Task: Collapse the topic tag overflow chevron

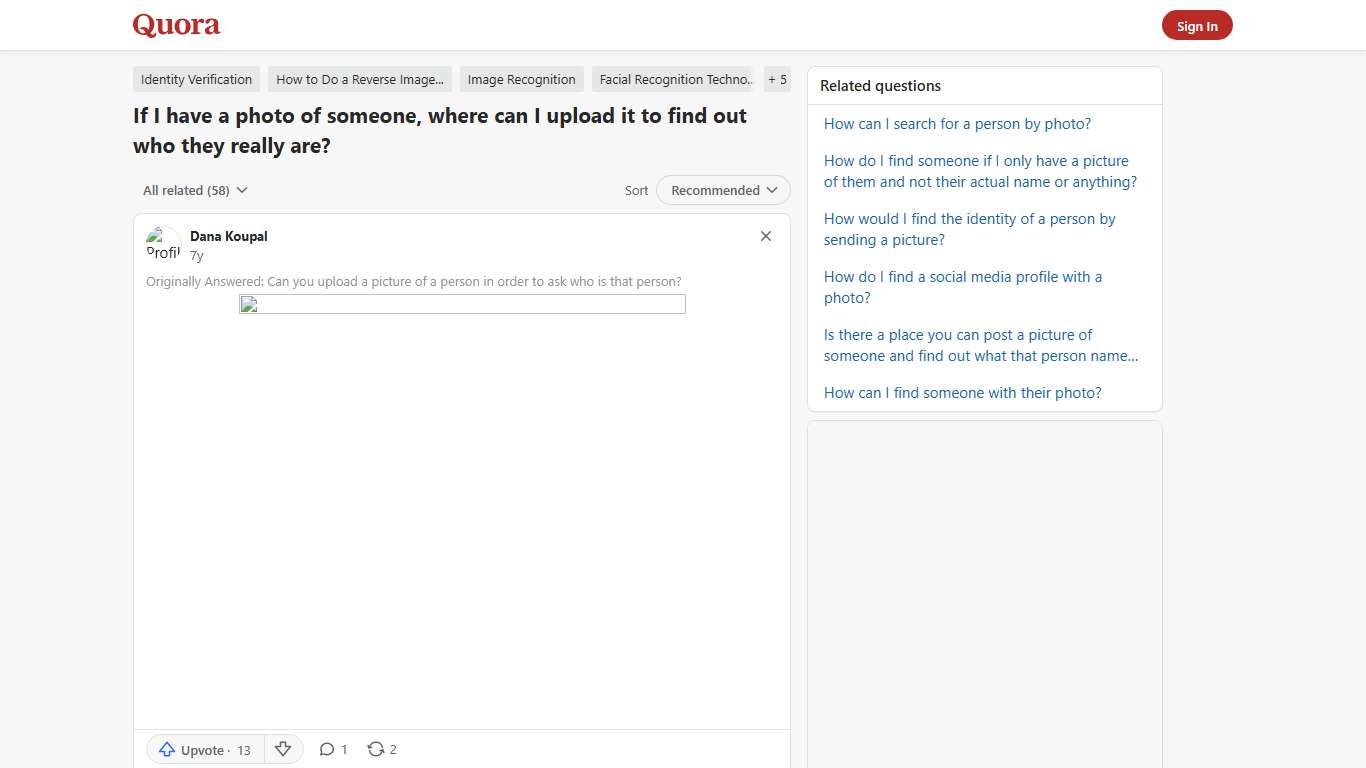Action: (777, 79)
